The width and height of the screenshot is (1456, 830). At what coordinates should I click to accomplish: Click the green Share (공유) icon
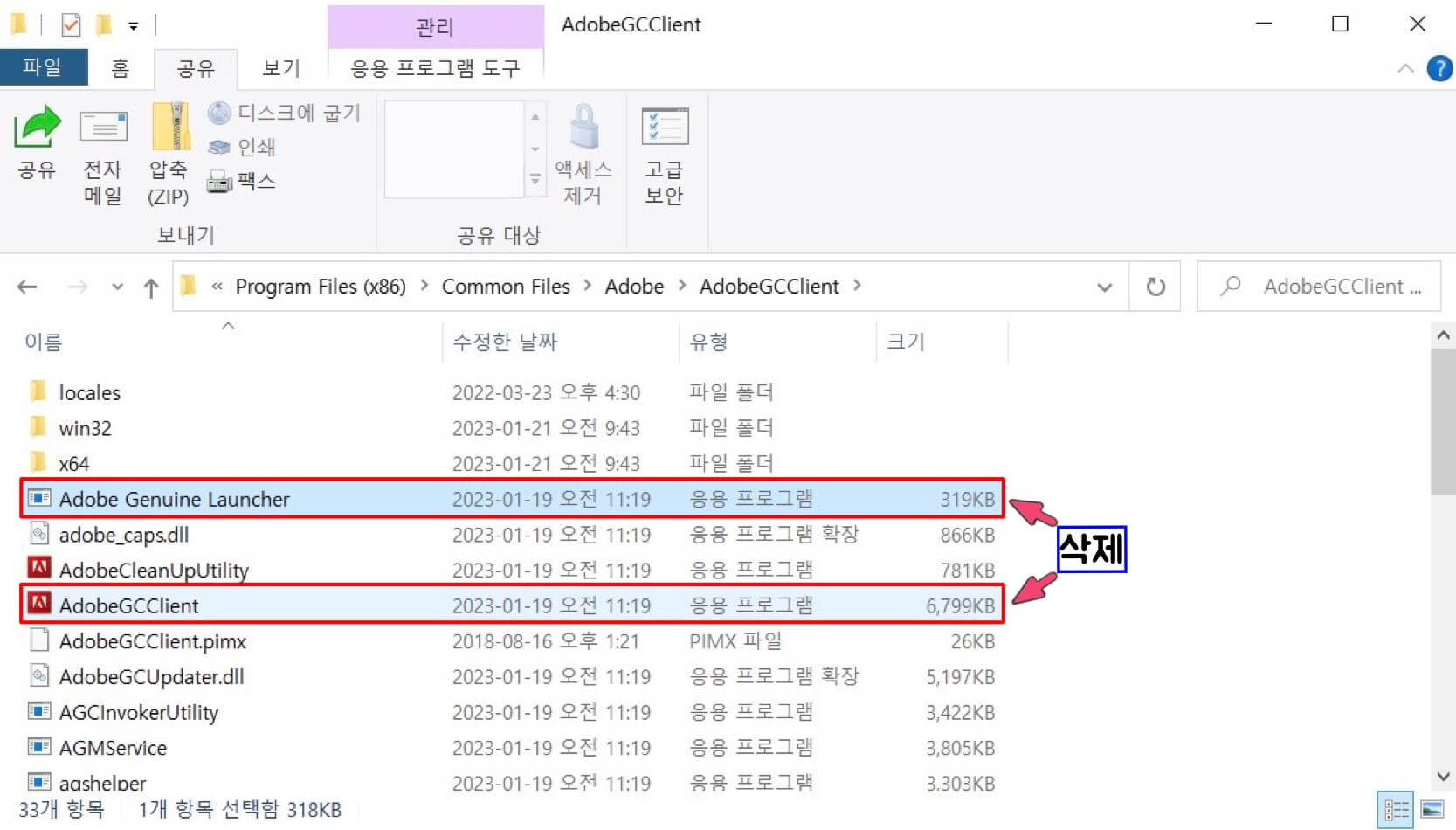point(37,128)
